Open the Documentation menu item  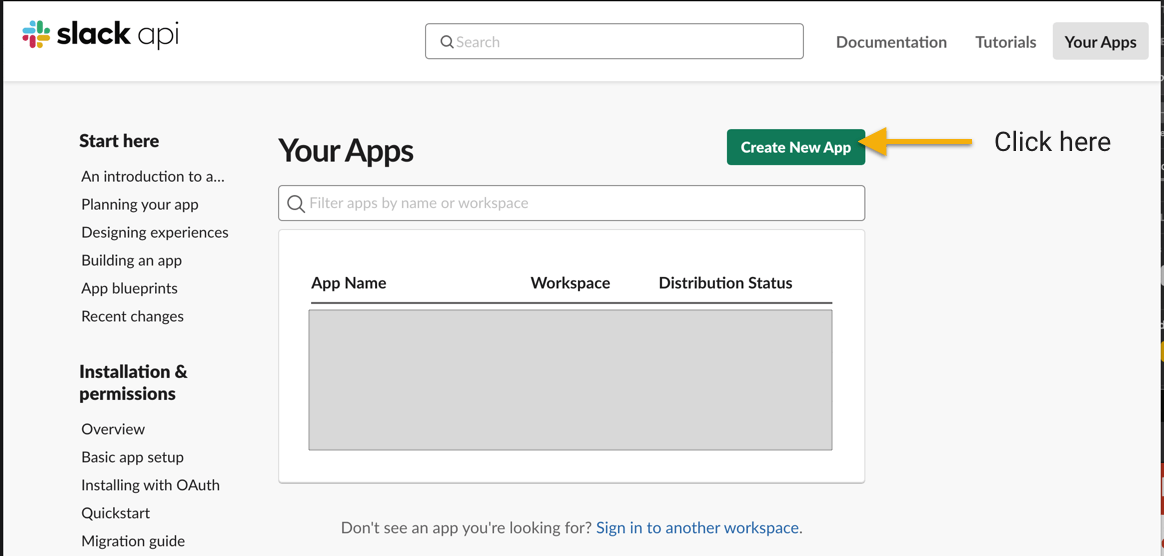click(x=891, y=42)
